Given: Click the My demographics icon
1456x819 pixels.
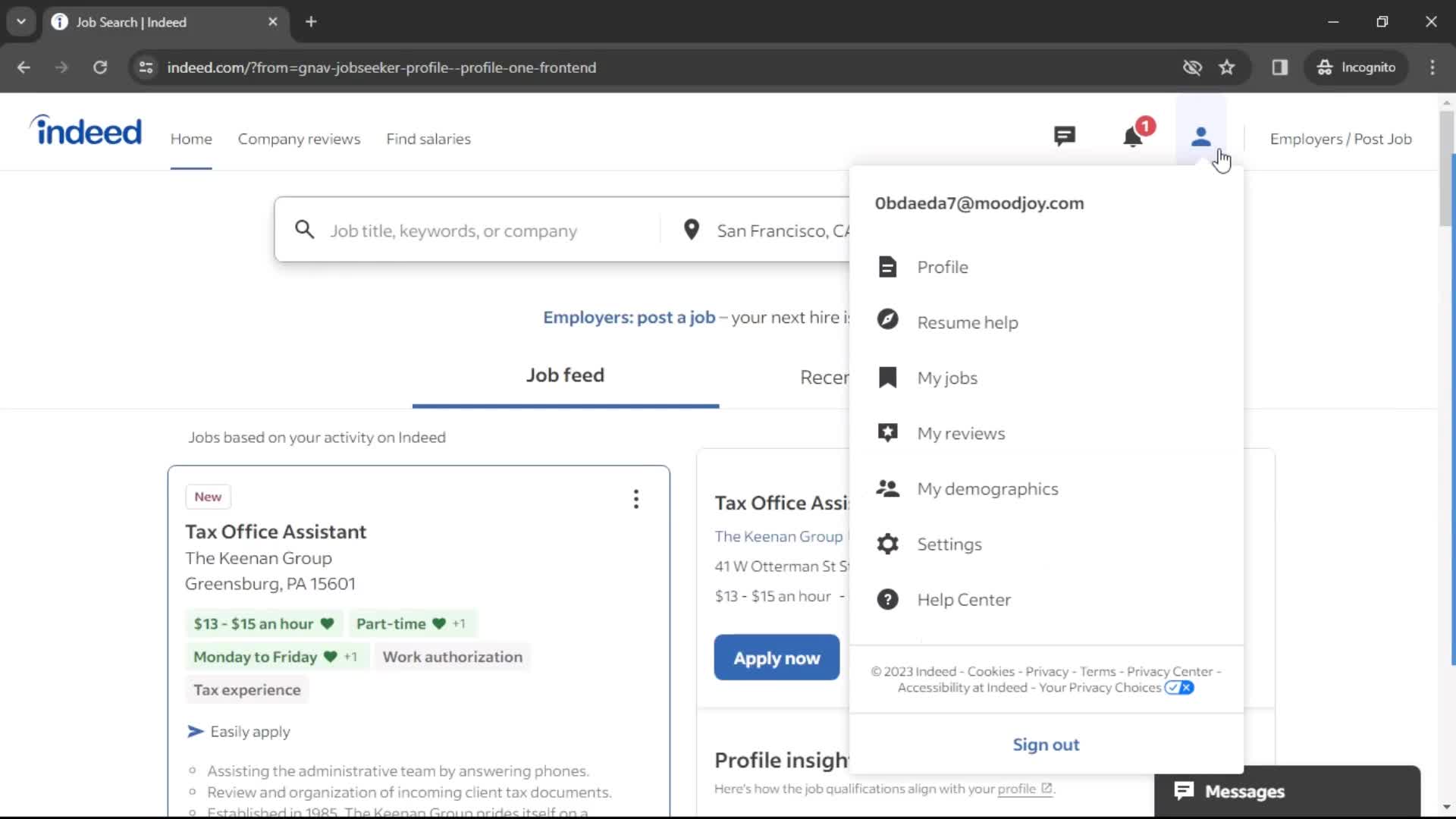Looking at the screenshot, I should 886,488.
